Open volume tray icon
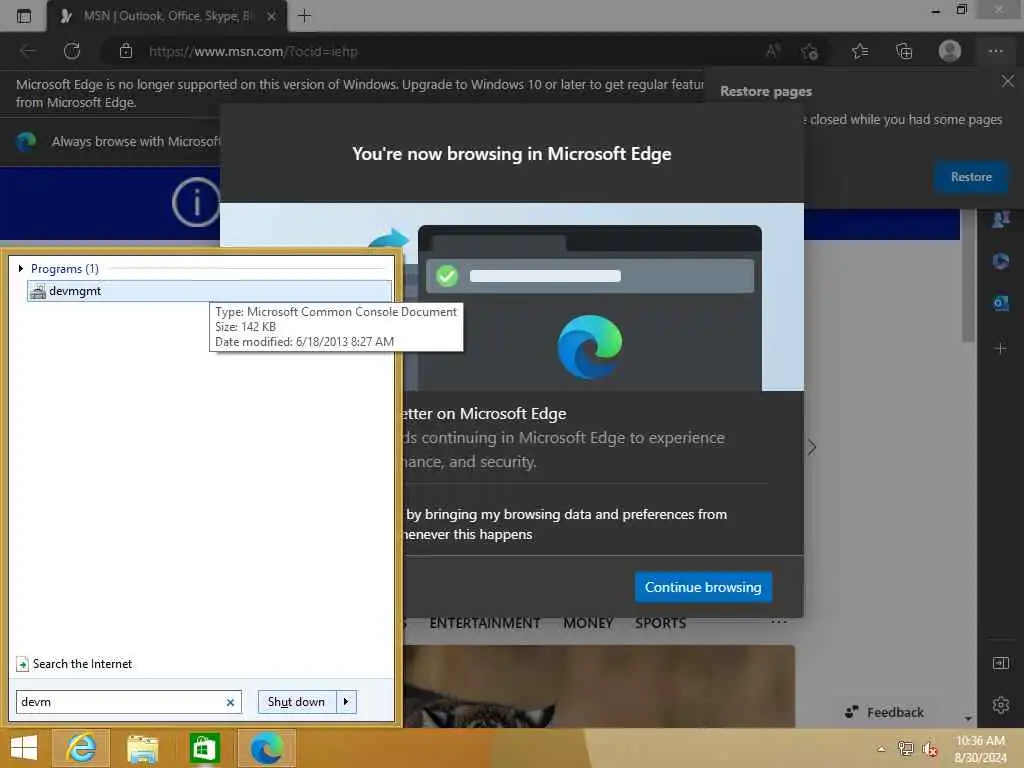 tap(929, 749)
